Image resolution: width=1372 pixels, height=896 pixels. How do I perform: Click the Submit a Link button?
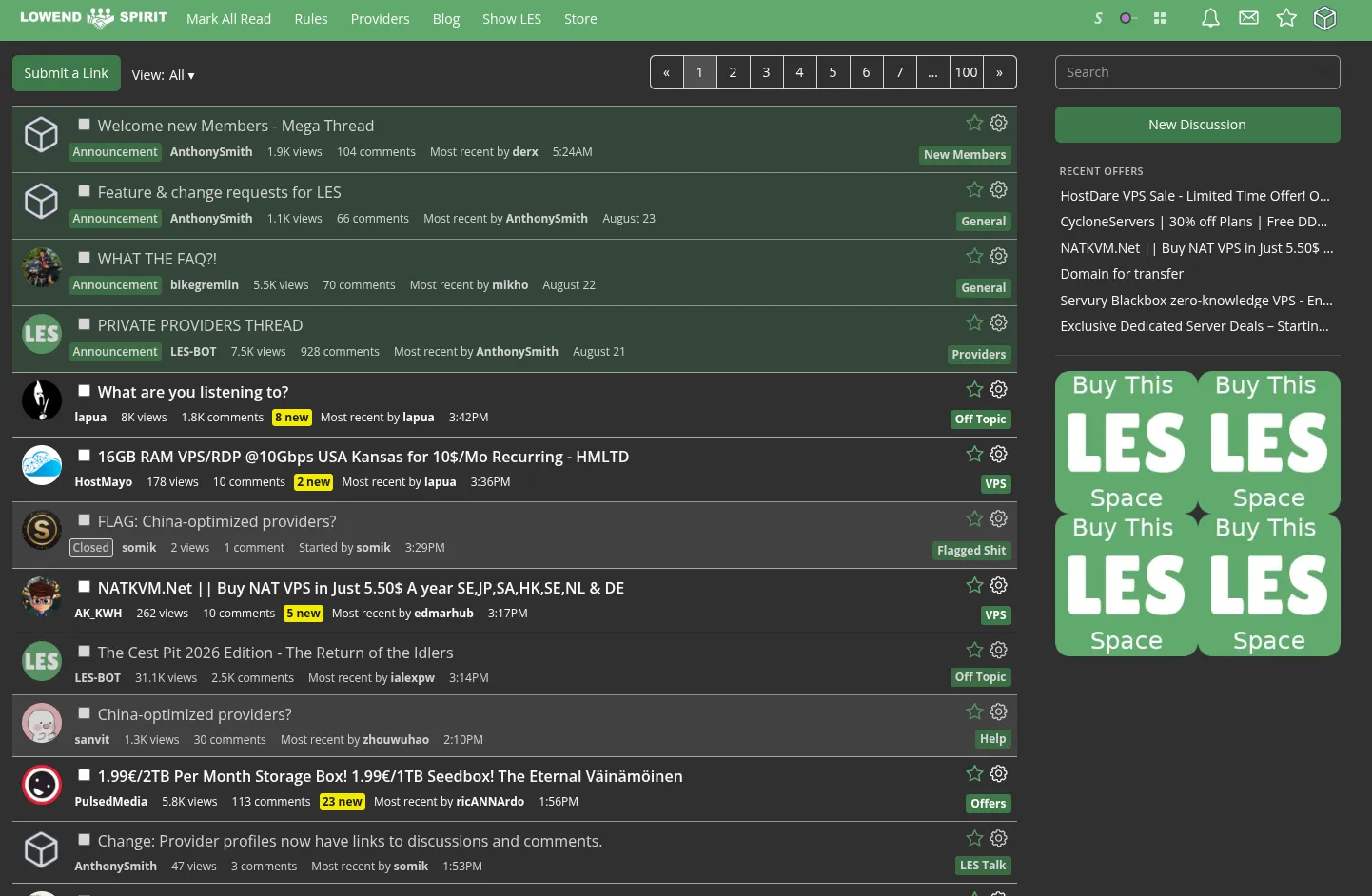pos(66,73)
